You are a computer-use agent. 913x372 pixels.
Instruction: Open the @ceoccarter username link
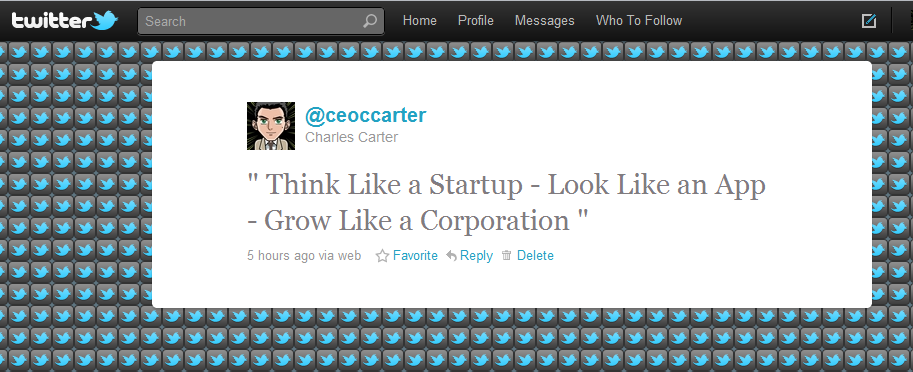[x=366, y=115]
